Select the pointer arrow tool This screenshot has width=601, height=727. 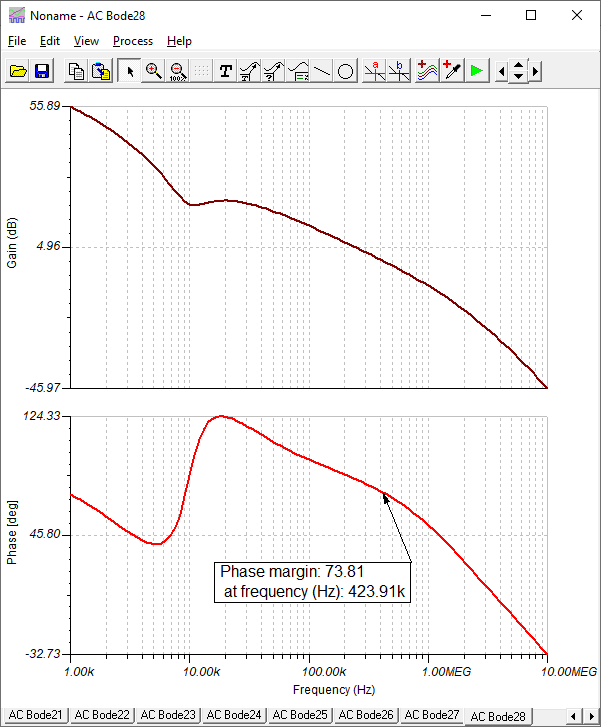(x=129, y=71)
